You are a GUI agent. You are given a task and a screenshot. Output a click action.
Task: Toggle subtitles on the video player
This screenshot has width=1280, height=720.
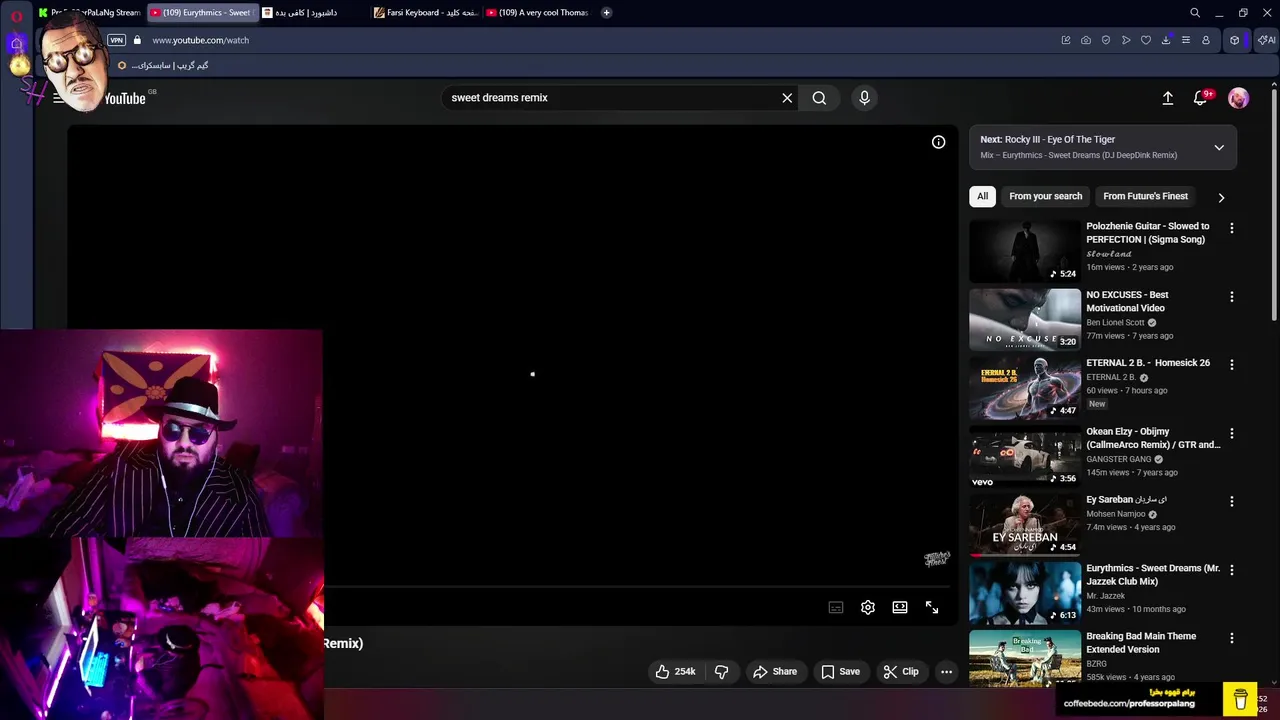coord(836,607)
